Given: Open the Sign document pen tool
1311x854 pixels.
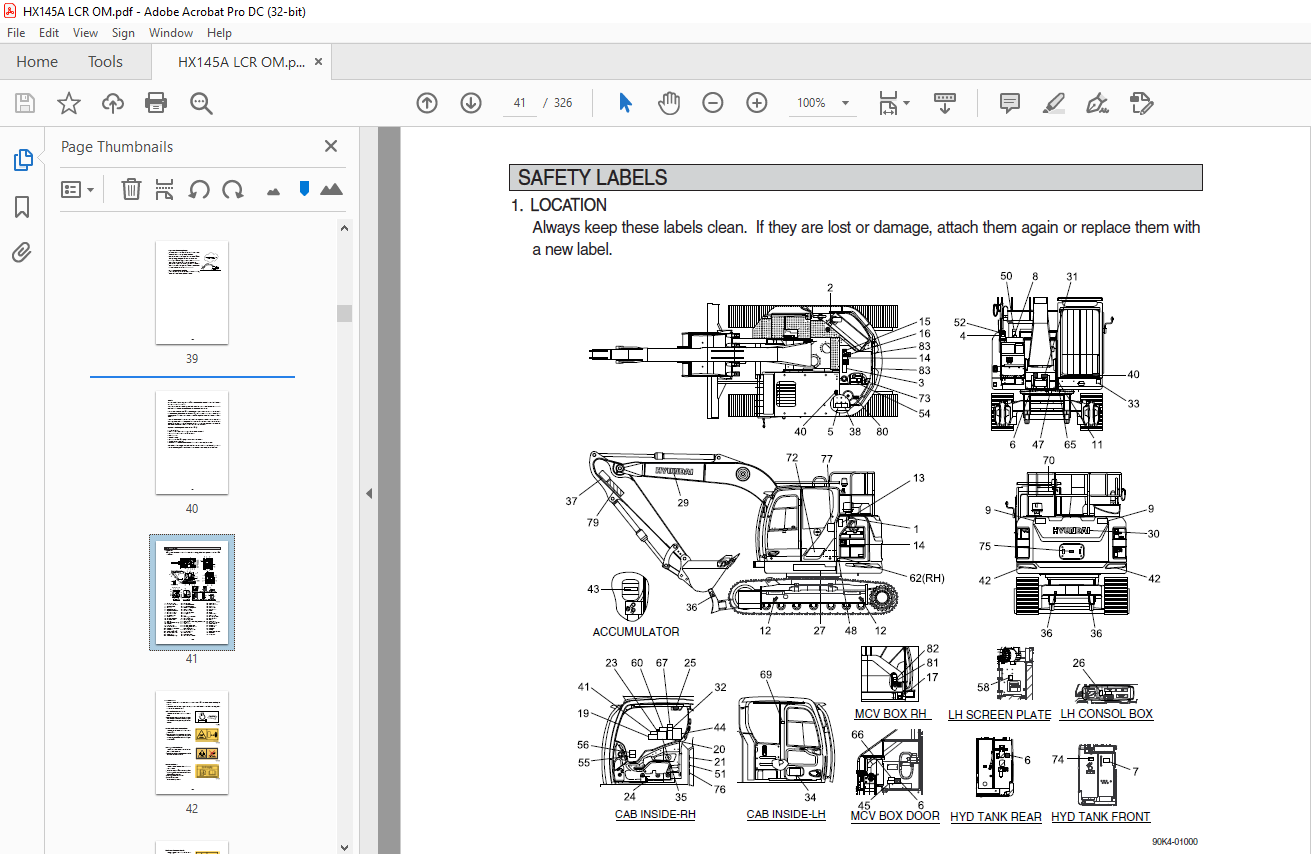Looking at the screenshot, I should [1097, 103].
